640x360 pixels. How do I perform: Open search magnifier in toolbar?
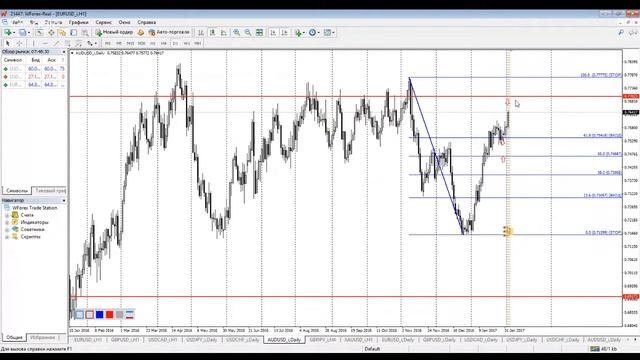point(621,32)
